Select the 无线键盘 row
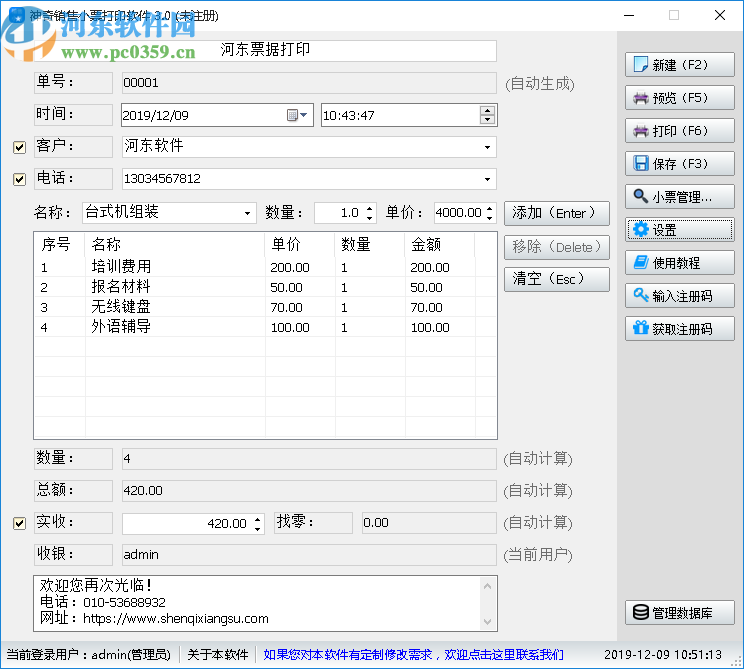 [265, 307]
